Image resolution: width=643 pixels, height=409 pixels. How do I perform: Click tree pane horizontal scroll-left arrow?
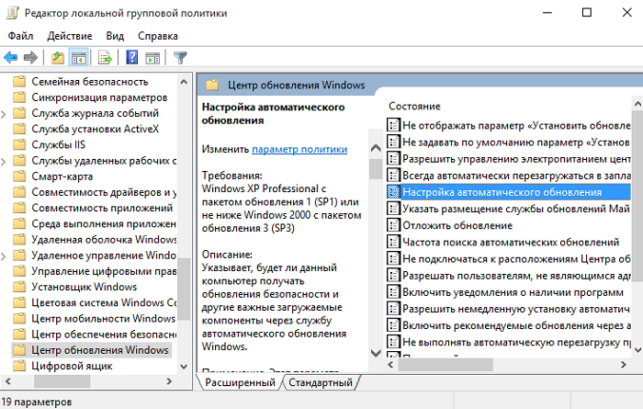coord(8,382)
